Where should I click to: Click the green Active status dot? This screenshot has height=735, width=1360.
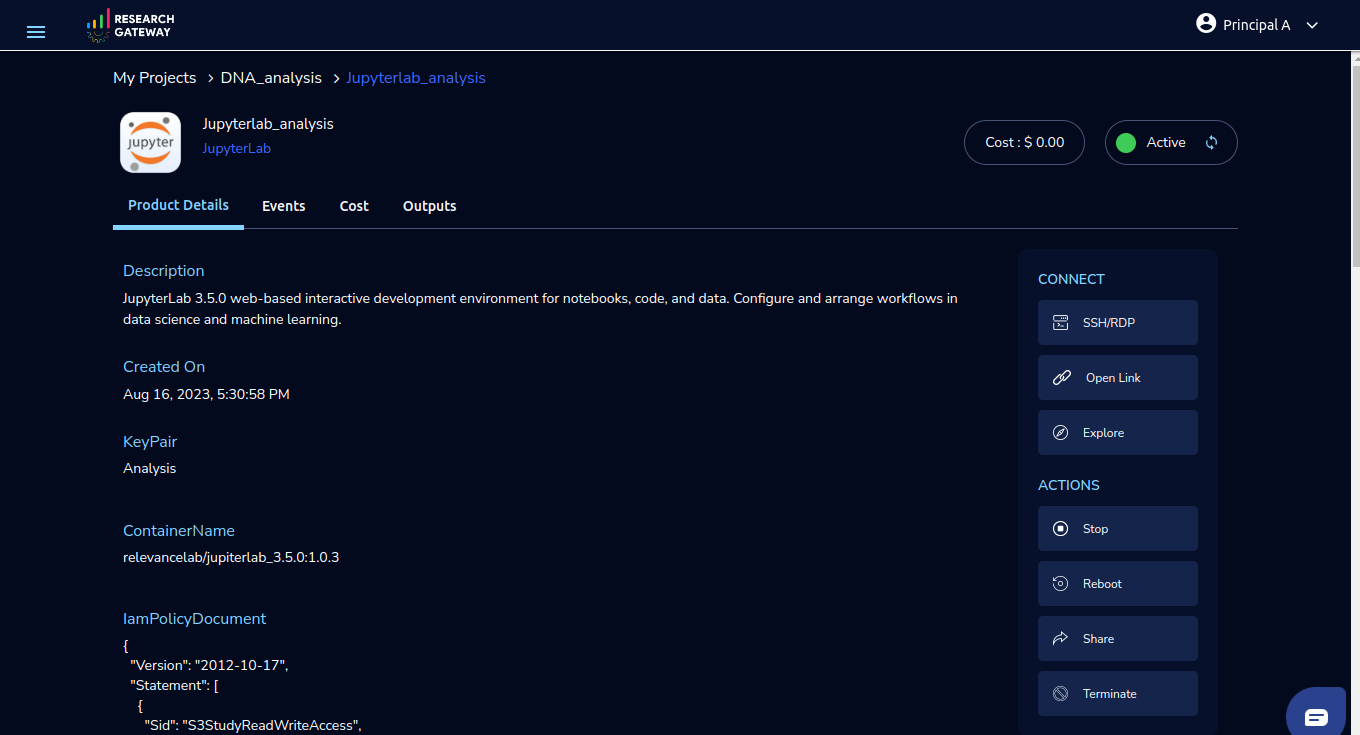(x=1126, y=142)
